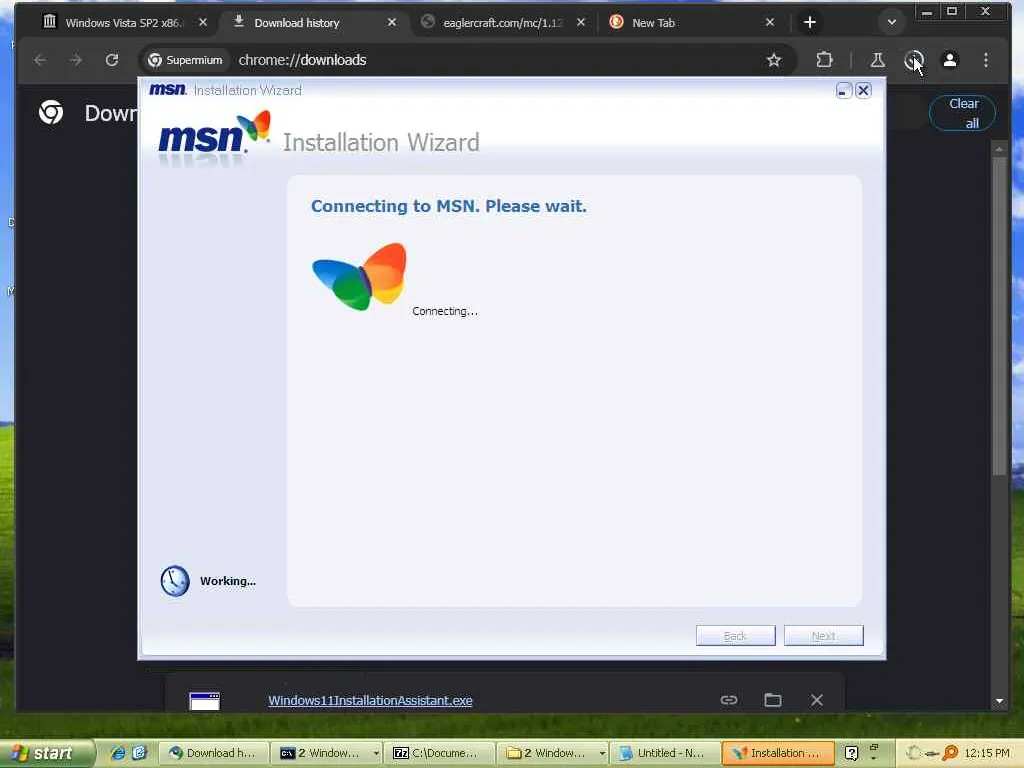The image size is (1024, 768).
Task: Open the downloads indicator icon in toolbar
Action: pos(914,60)
